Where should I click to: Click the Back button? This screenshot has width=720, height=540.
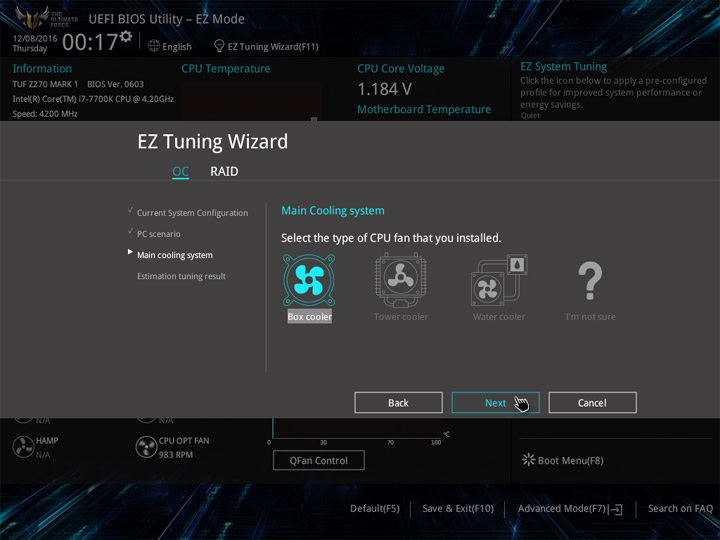[x=398, y=403]
